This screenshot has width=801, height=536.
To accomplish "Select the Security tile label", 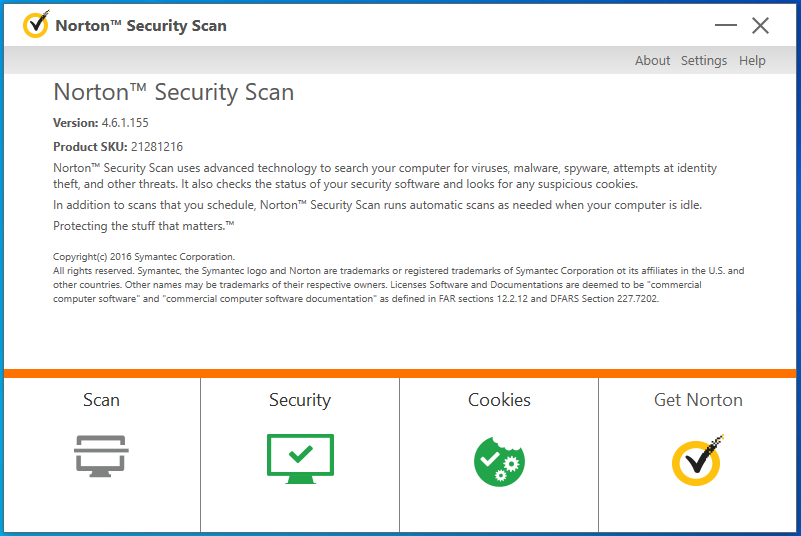I will tap(300, 400).
